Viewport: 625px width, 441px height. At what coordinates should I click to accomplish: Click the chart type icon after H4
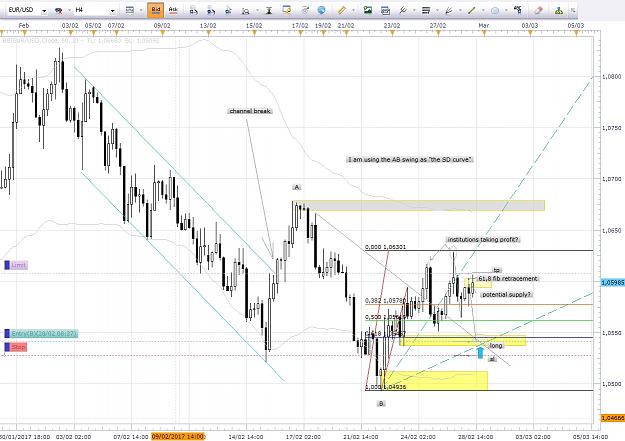point(130,10)
